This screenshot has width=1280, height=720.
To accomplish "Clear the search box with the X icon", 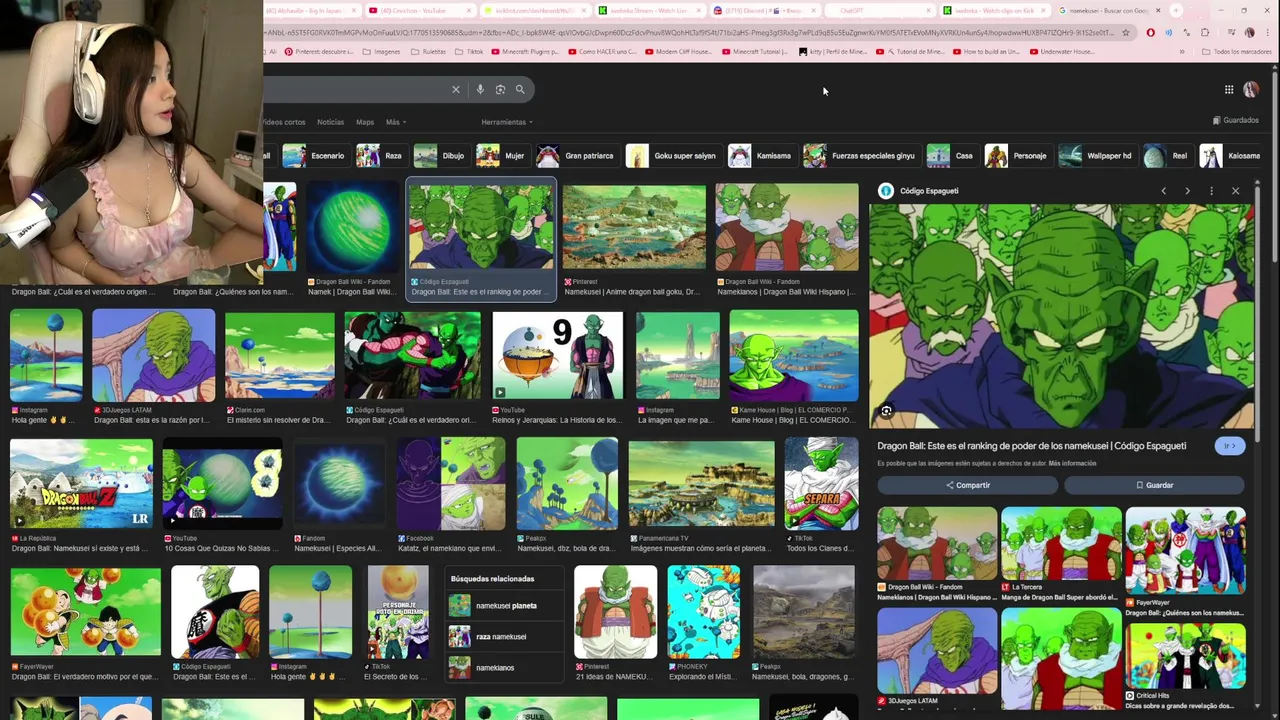I will point(456,89).
